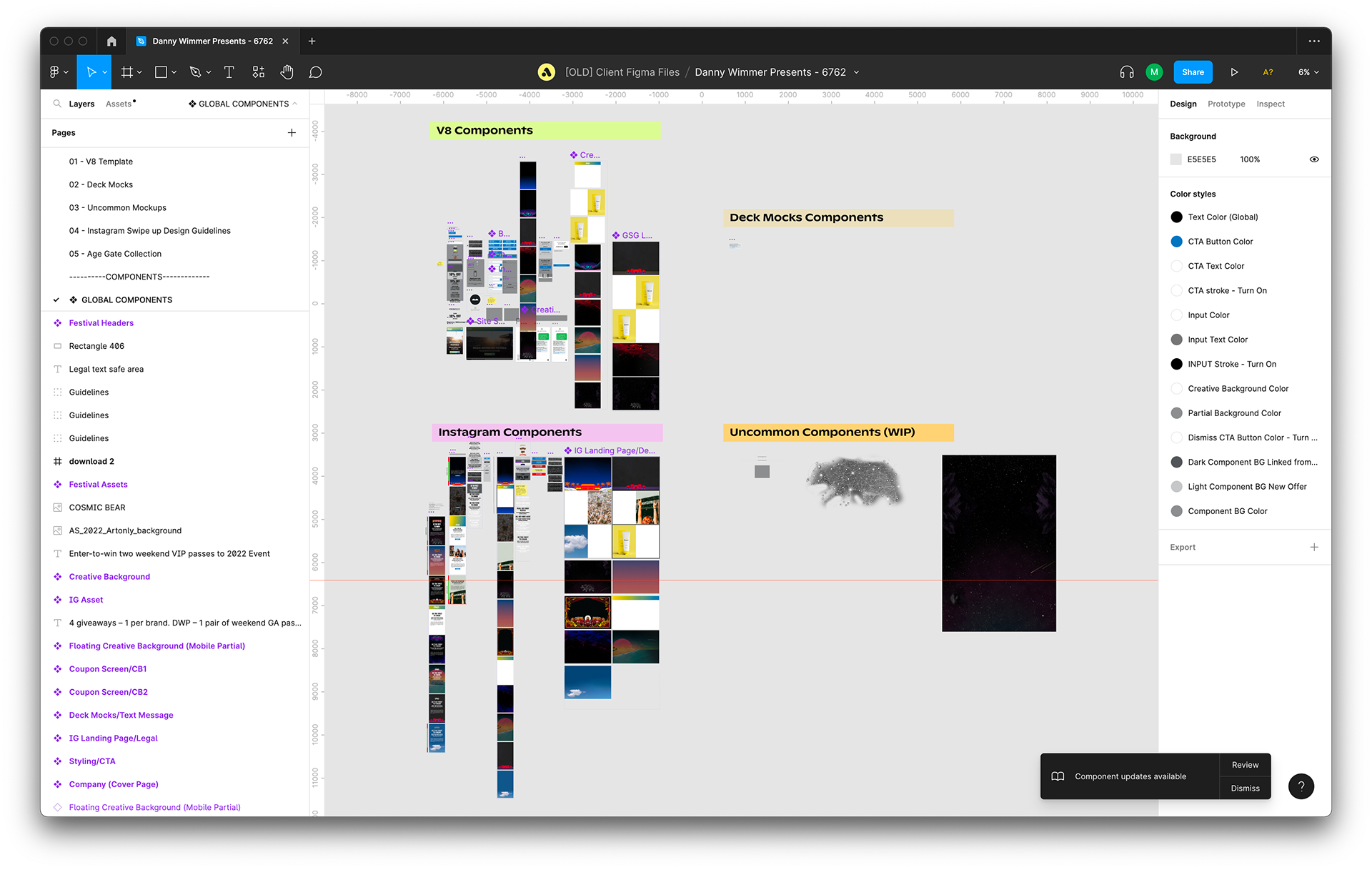This screenshot has width=1372, height=870.
Task: Add a new export setting
Action: [1313, 548]
